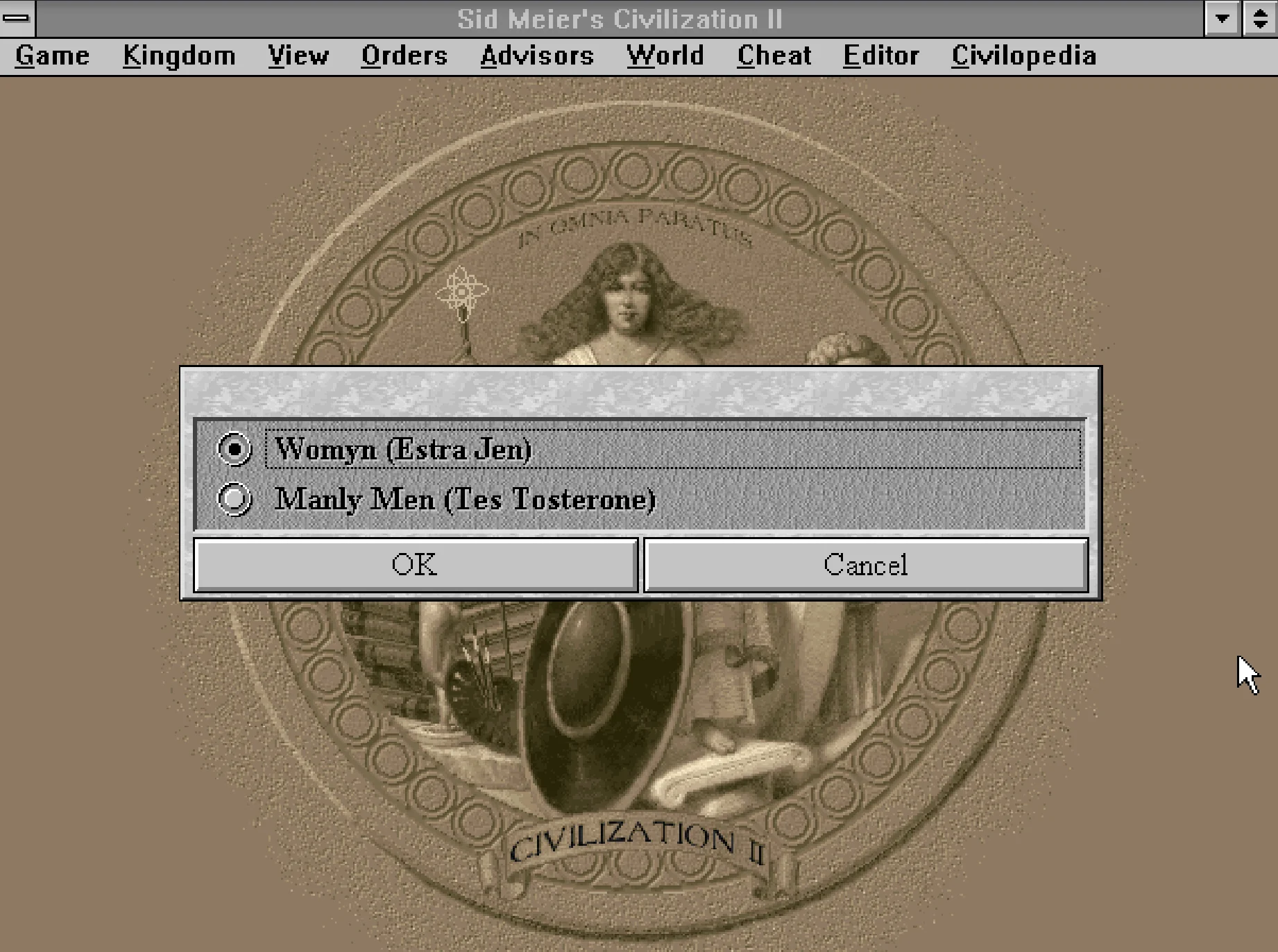Select the Womyn (Estra Jen) radio button
Image resolution: width=1278 pixels, height=952 pixels.
(234, 449)
